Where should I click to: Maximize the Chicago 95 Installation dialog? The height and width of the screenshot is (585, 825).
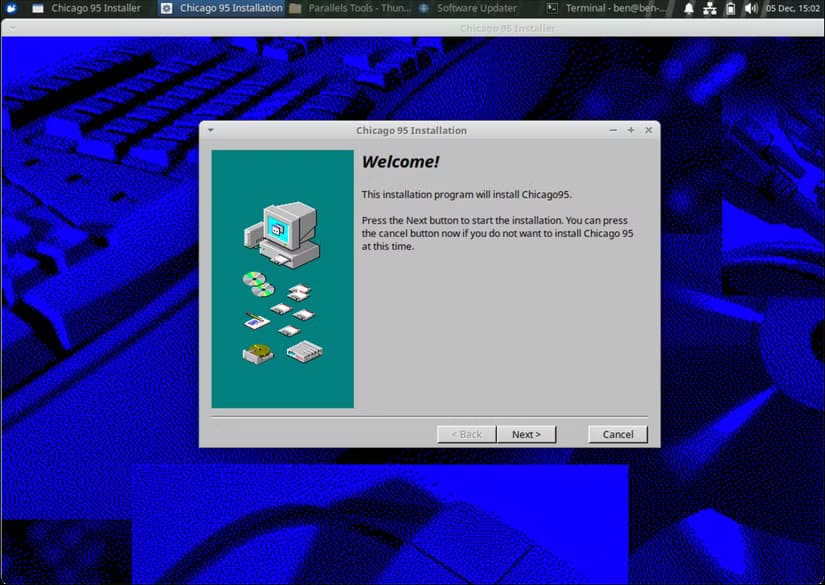point(631,130)
